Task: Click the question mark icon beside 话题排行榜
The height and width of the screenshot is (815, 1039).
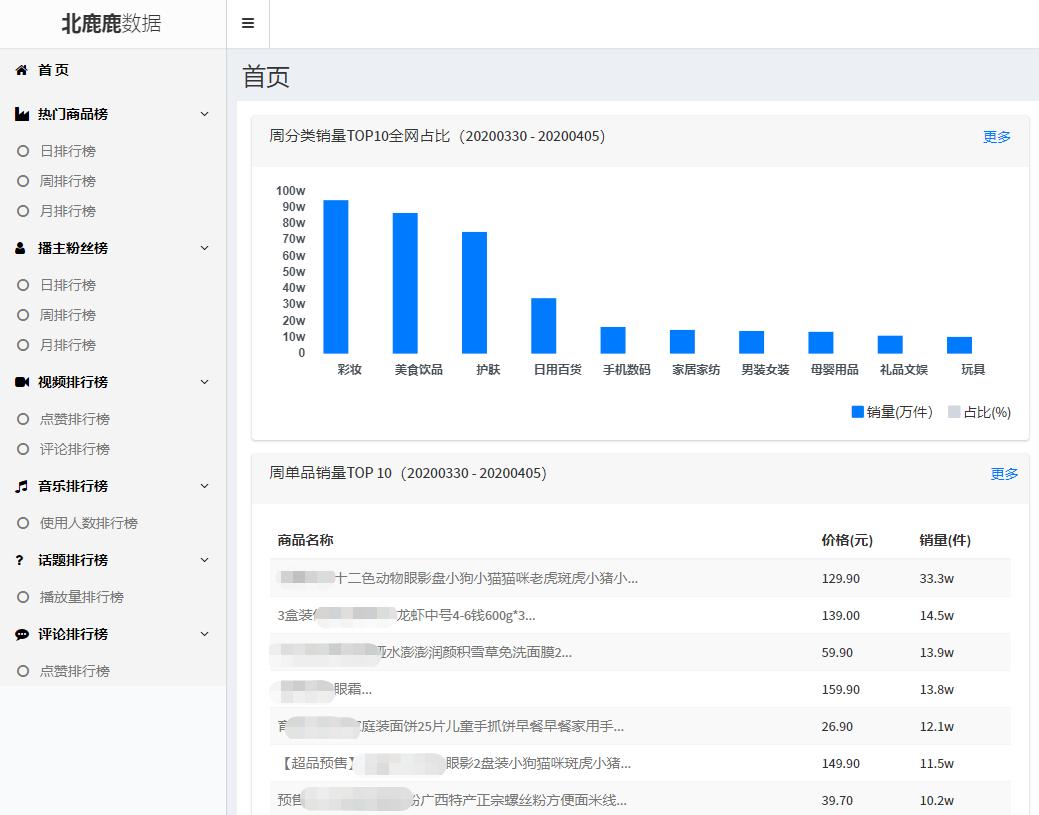Action: coord(21,559)
